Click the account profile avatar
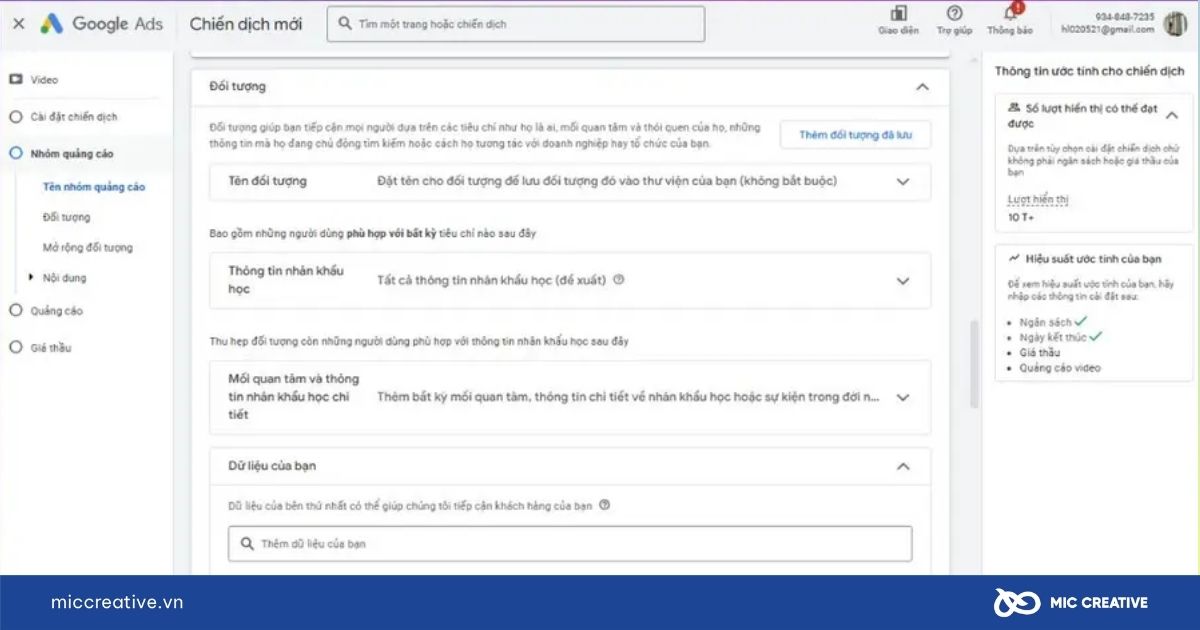 1175,23
